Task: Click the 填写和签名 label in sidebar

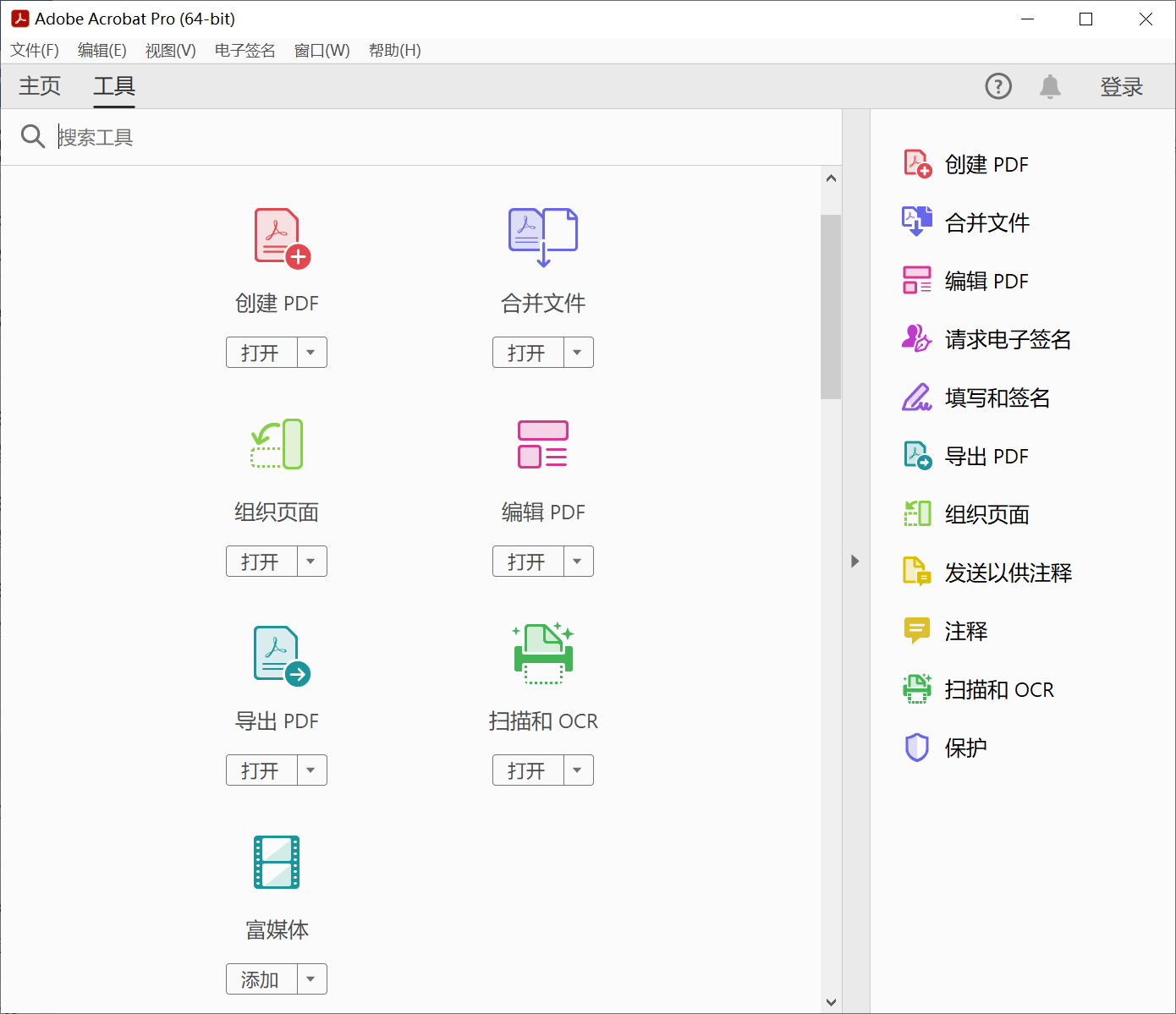Action: (997, 397)
